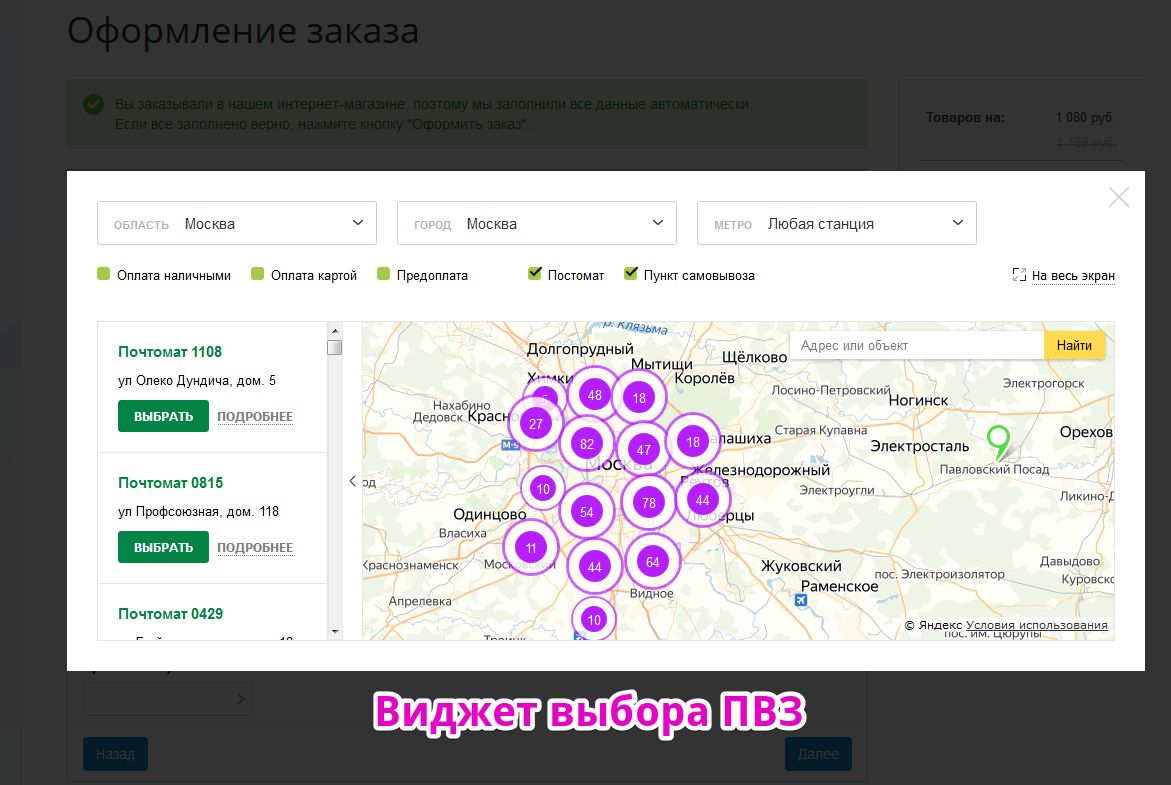Click the Адрес или объект search field
Viewport: 1171px width, 785px height.
click(916, 346)
